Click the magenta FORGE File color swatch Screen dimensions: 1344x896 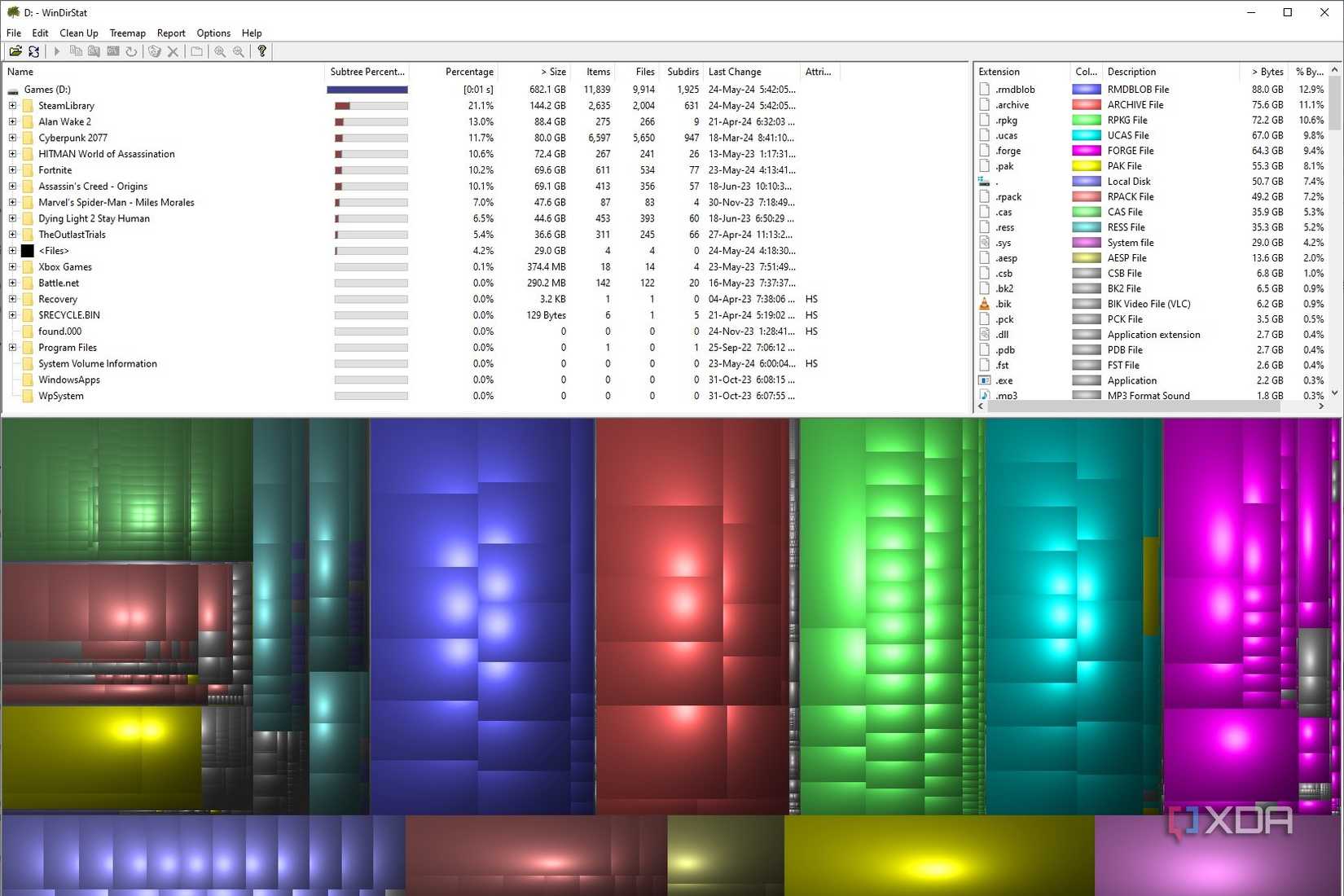point(1087,151)
